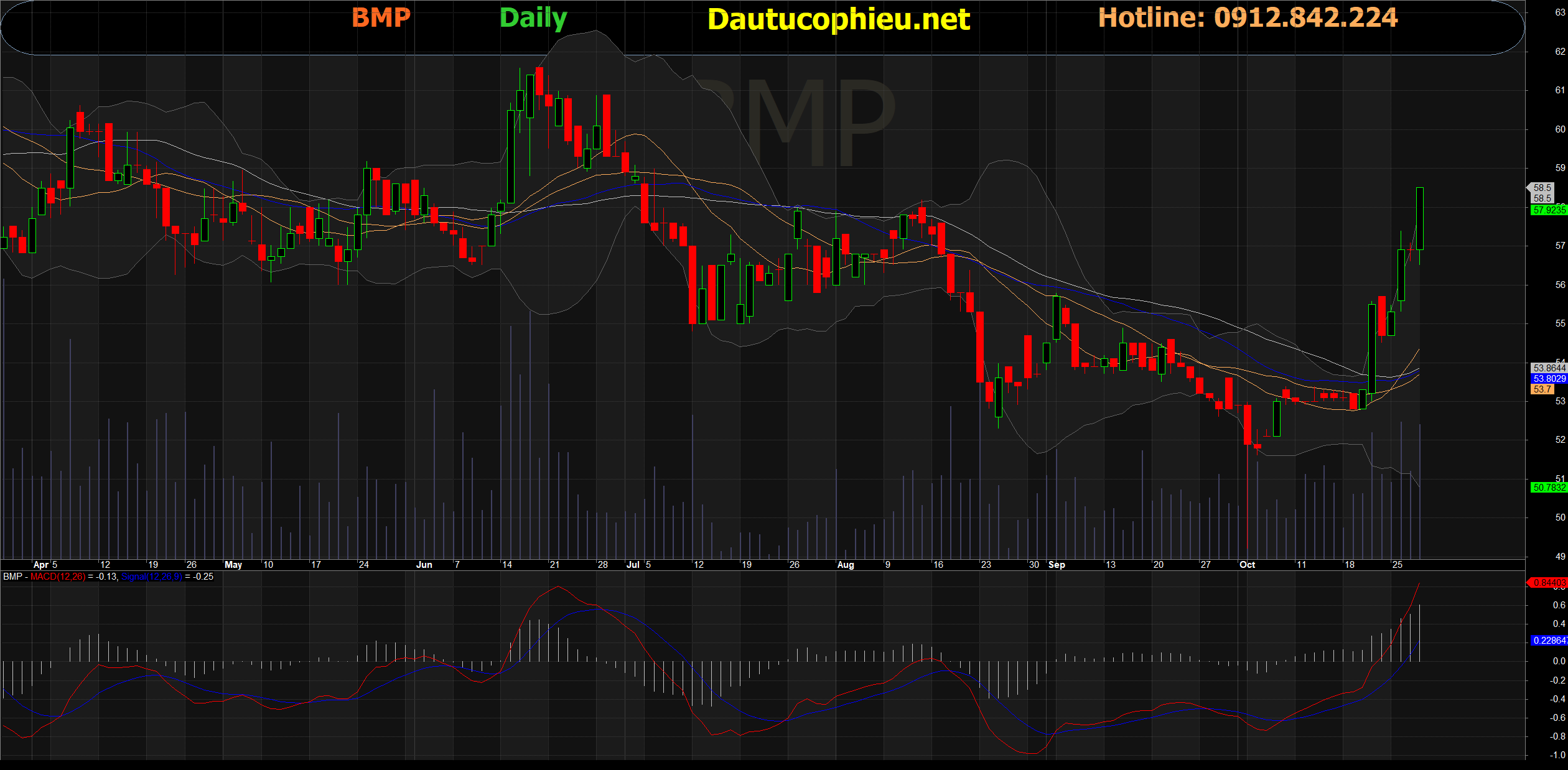Click the Oct month marker on the time axis

point(1247,565)
